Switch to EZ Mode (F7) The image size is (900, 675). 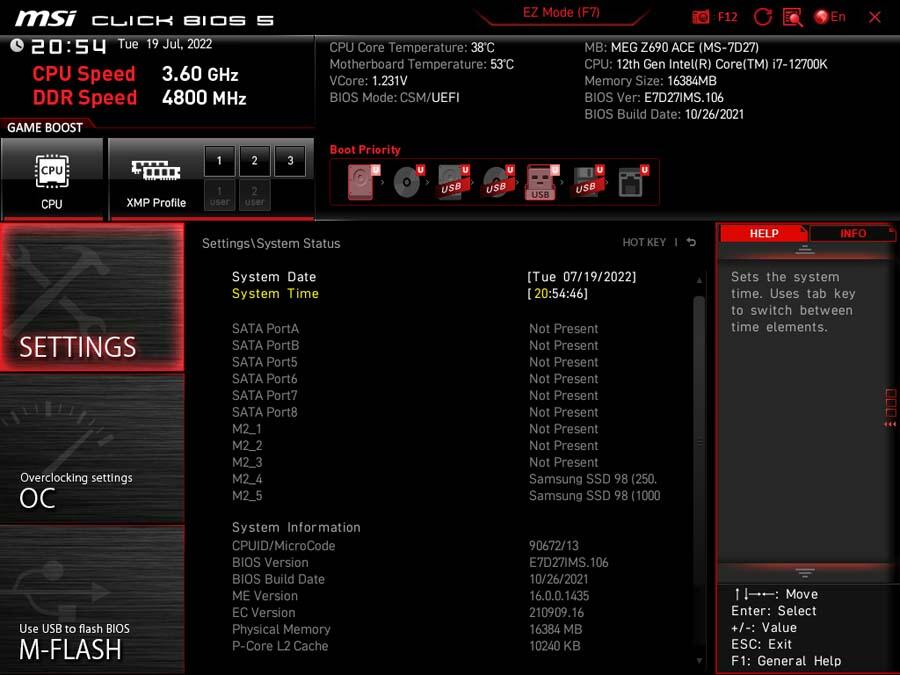tap(561, 13)
